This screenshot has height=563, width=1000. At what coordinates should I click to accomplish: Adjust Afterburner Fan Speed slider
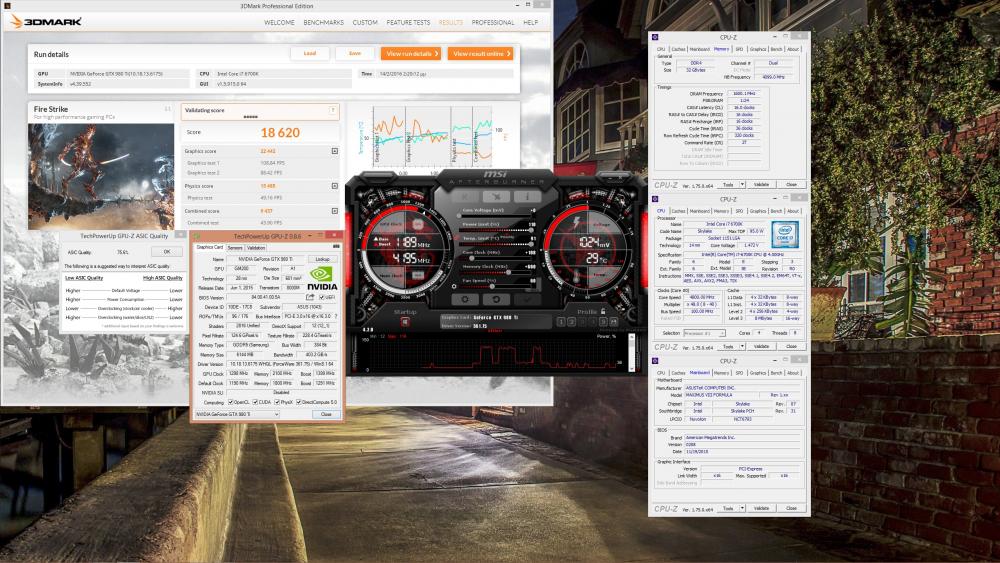pyautogui.click(x=496, y=286)
